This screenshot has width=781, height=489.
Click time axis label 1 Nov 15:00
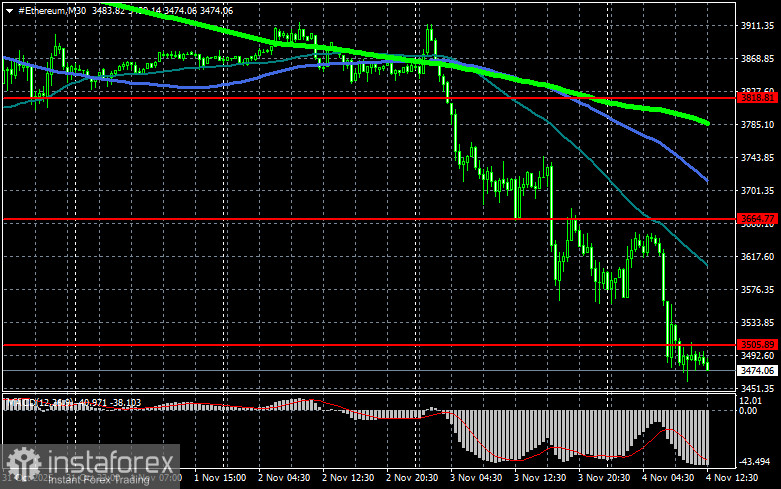pyautogui.click(x=220, y=478)
